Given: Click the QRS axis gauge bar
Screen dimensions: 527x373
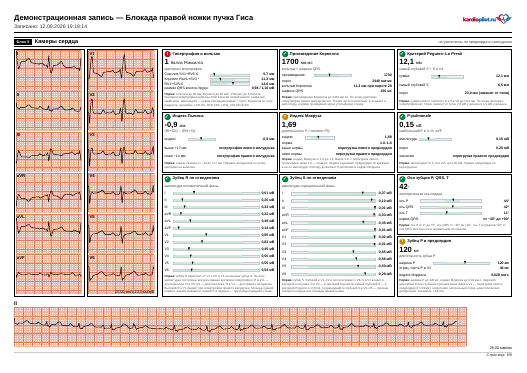Looking at the screenshot, I should coord(451,207).
